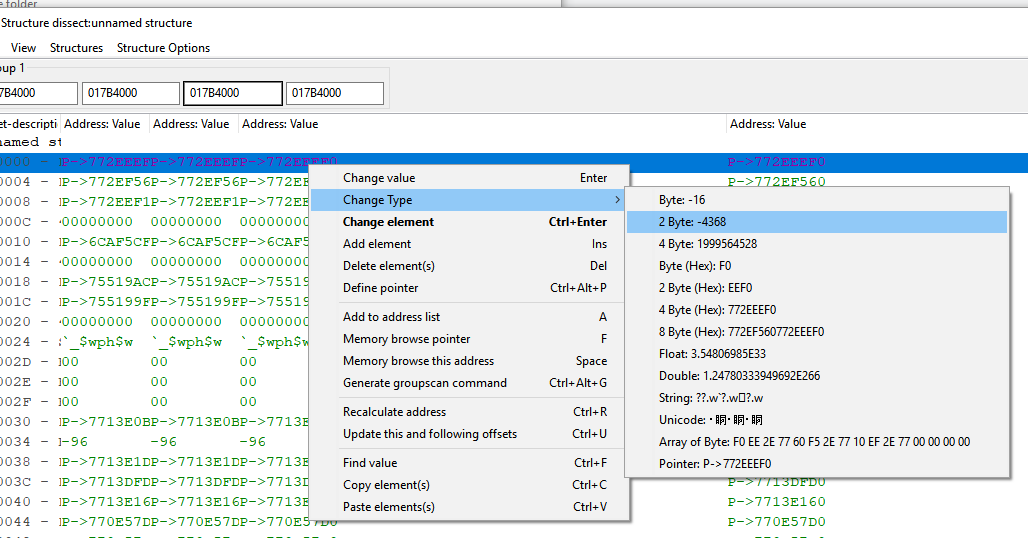This screenshot has width=1028, height=538.
Task: Click the rightmost Address: Value column header
Action: click(767, 124)
